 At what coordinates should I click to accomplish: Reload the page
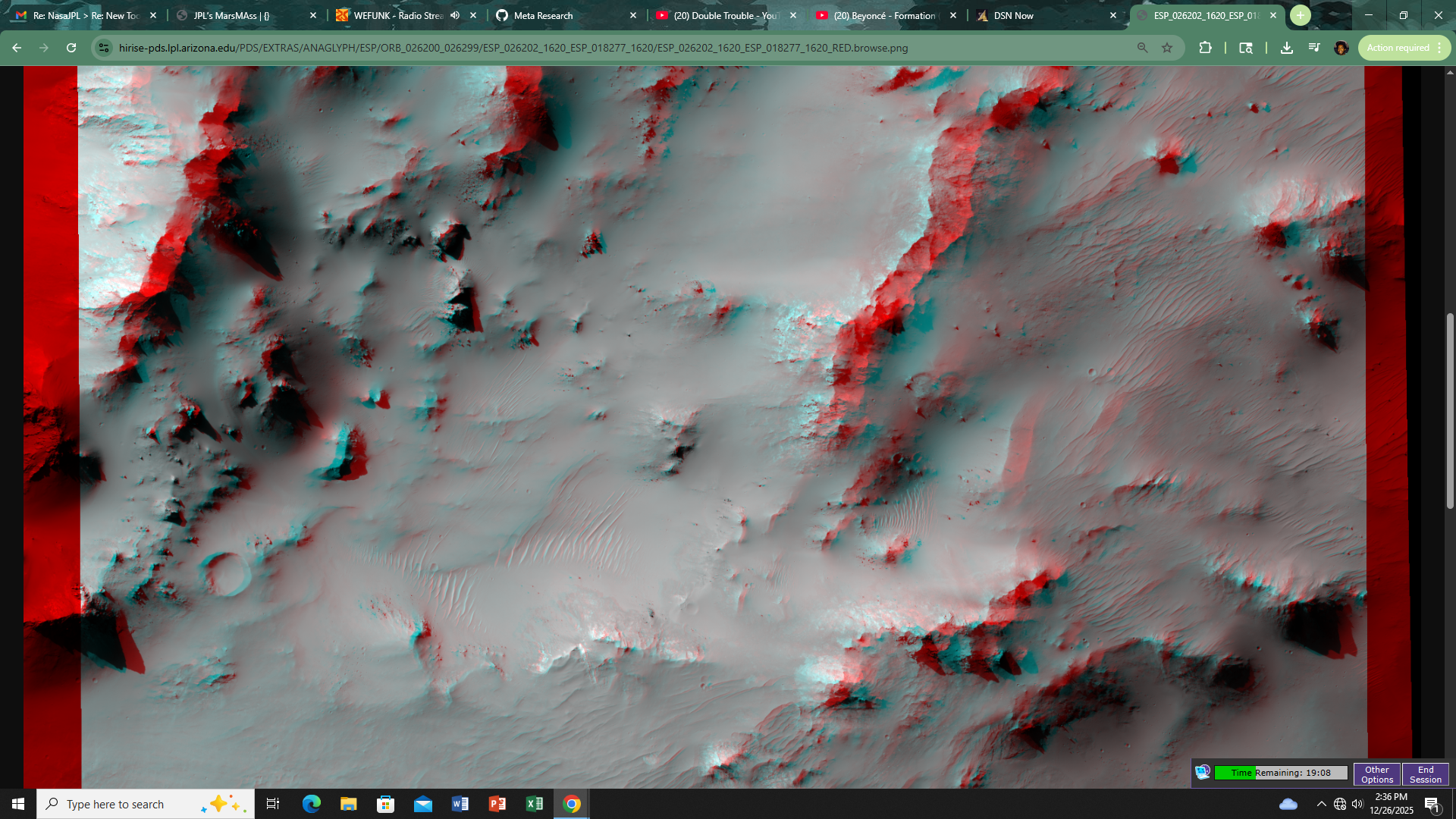pyautogui.click(x=71, y=48)
